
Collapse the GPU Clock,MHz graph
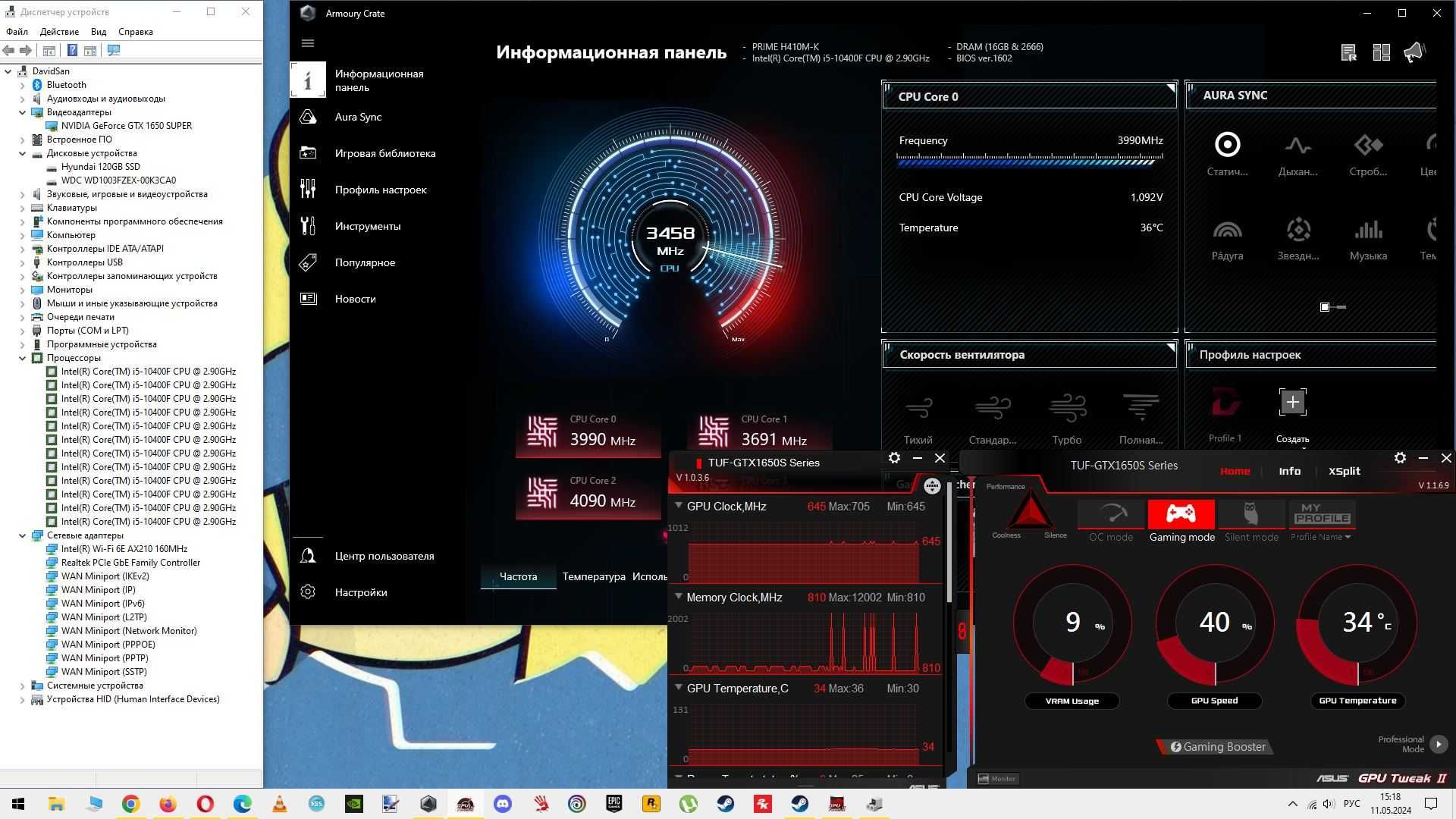click(679, 505)
